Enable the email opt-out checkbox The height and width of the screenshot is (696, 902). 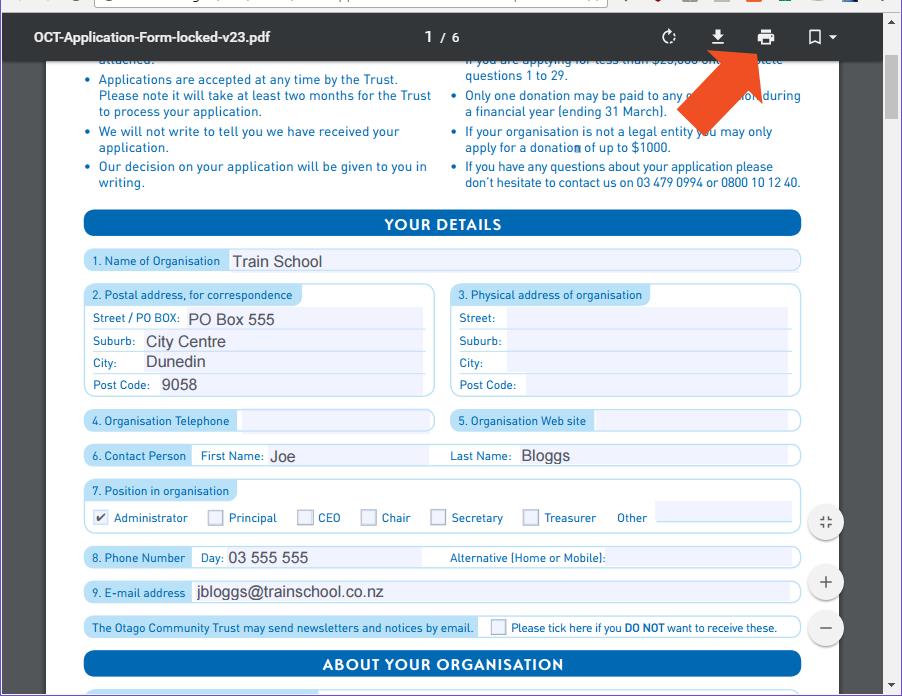tap(497, 626)
